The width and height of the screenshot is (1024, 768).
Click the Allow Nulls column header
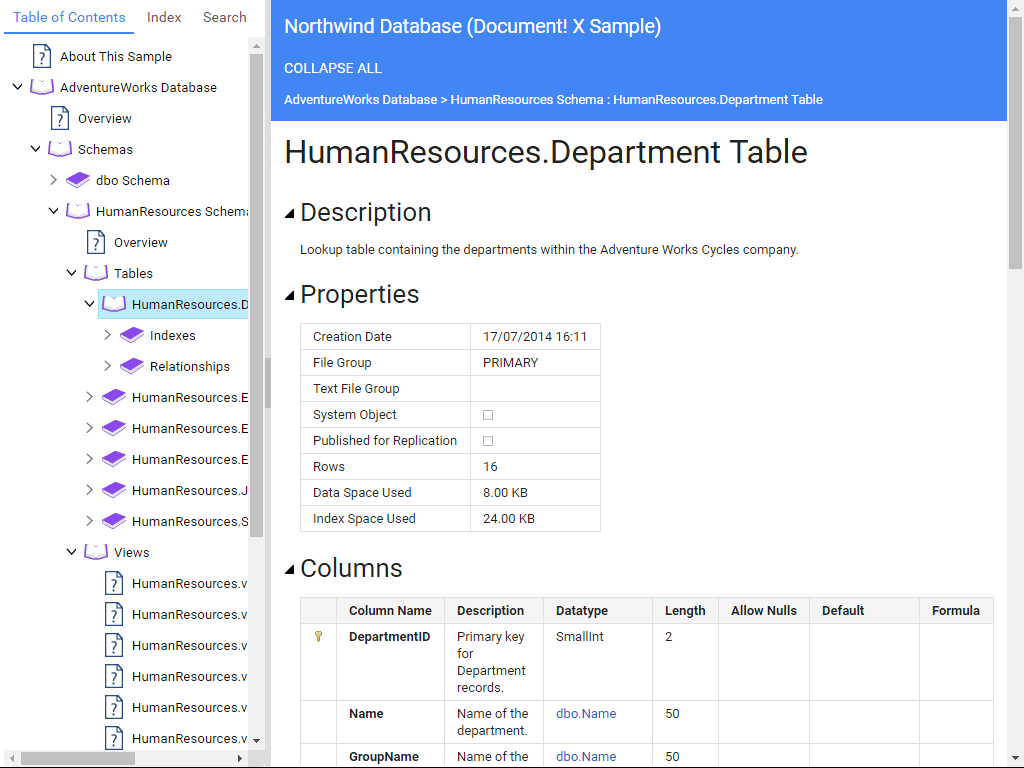click(763, 611)
